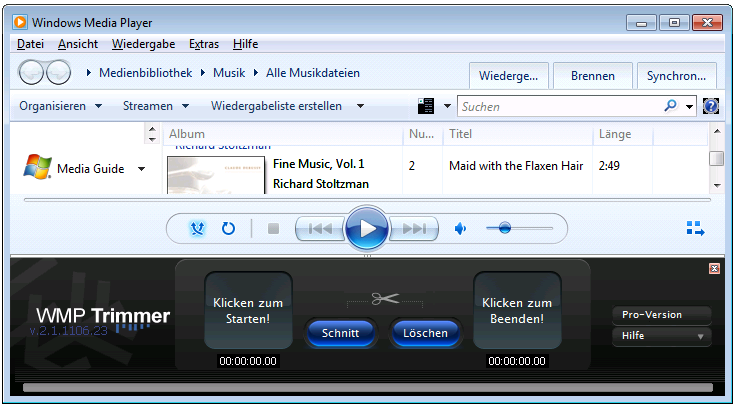Expand the arrow before Alle Musikdateien
The width and height of the screenshot is (734, 408).
pos(256,73)
